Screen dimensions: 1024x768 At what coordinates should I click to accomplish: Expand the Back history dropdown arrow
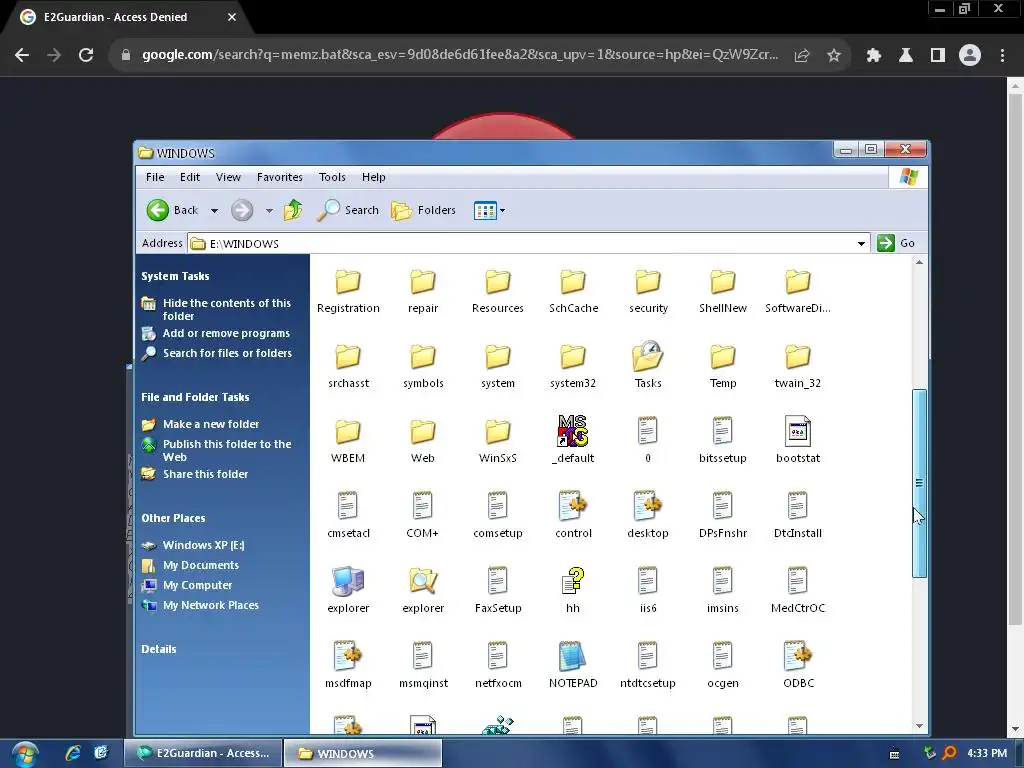[214, 210]
